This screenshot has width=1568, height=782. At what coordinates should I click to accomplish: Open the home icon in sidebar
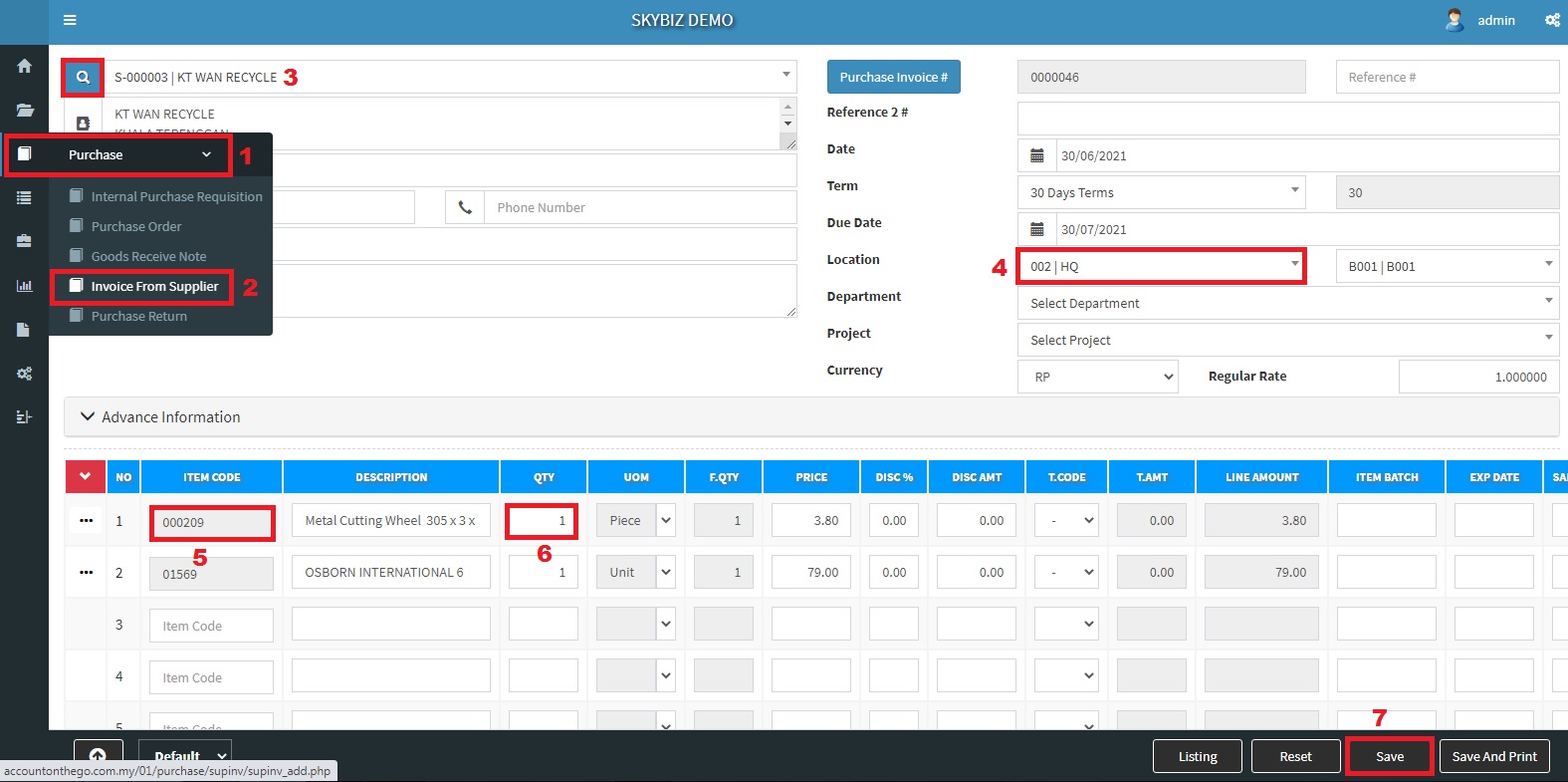[x=24, y=66]
